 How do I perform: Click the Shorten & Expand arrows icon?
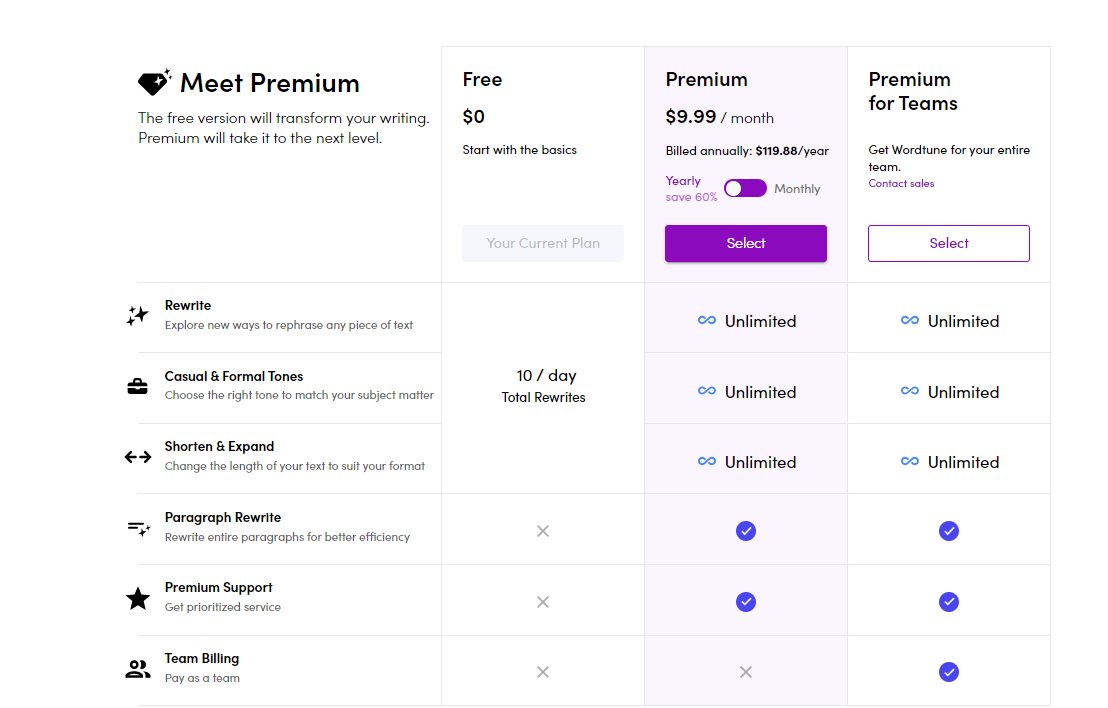coord(138,457)
